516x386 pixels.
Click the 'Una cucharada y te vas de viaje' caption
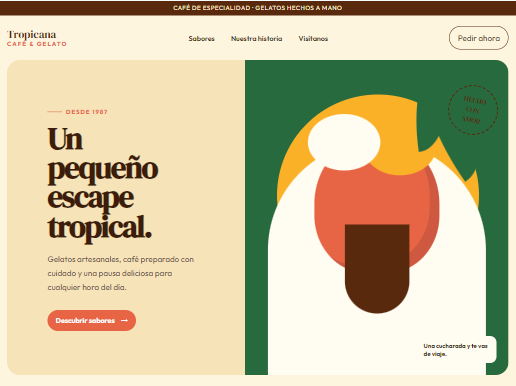(x=455, y=350)
